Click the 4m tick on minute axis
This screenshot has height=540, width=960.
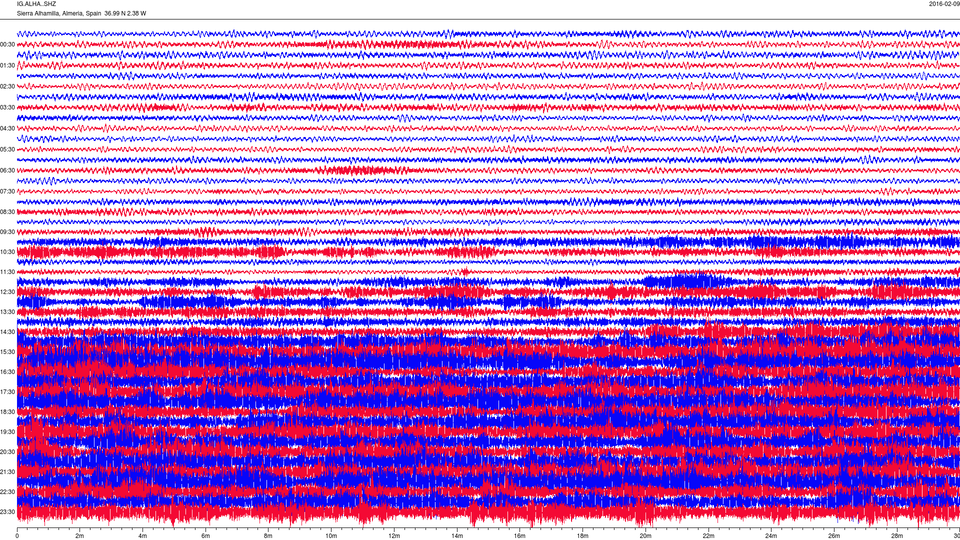click(143, 536)
